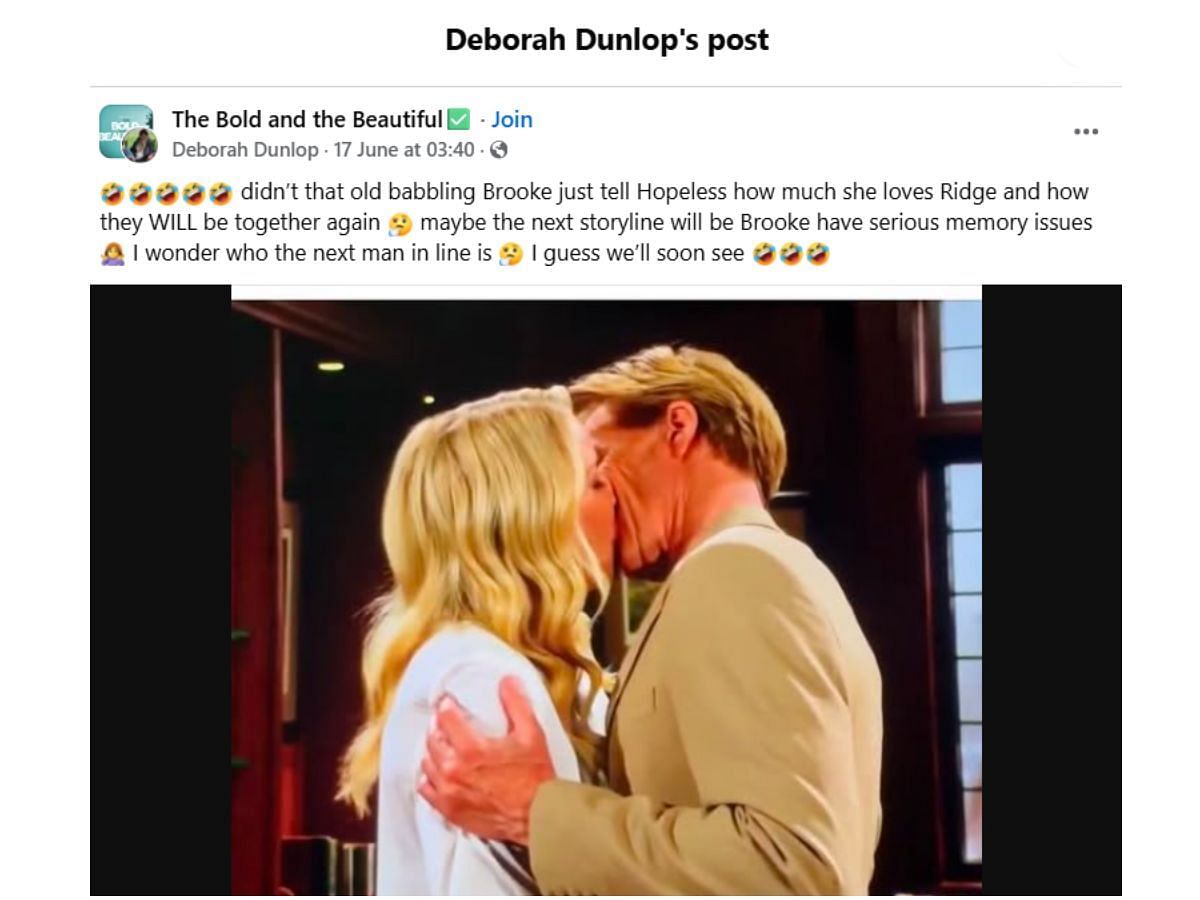This screenshot has width=1200, height=900.
Task: Click the thinking emoji after "together again"
Action: (400, 223)
